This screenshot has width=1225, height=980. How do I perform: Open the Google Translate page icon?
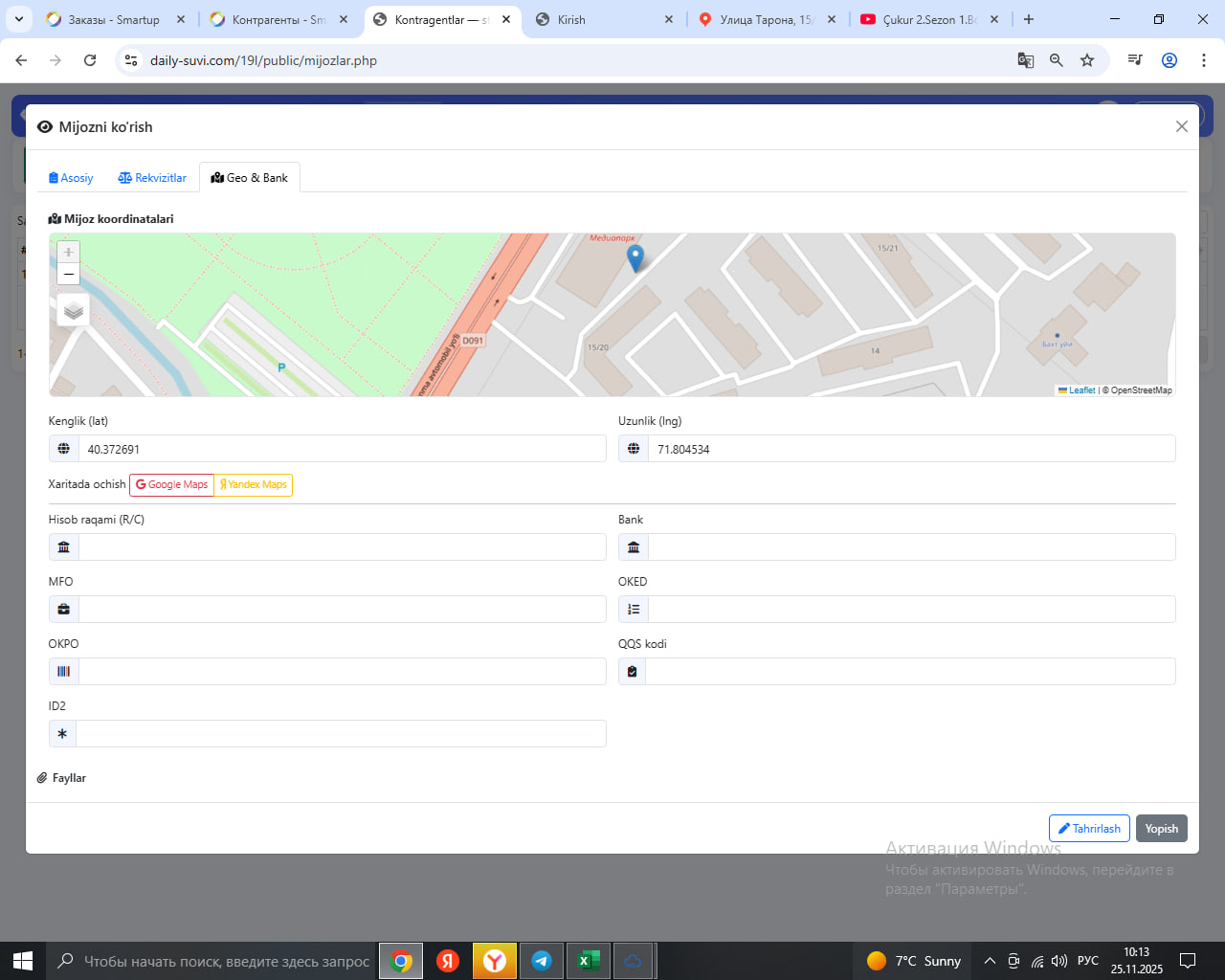click(1025, 60)
